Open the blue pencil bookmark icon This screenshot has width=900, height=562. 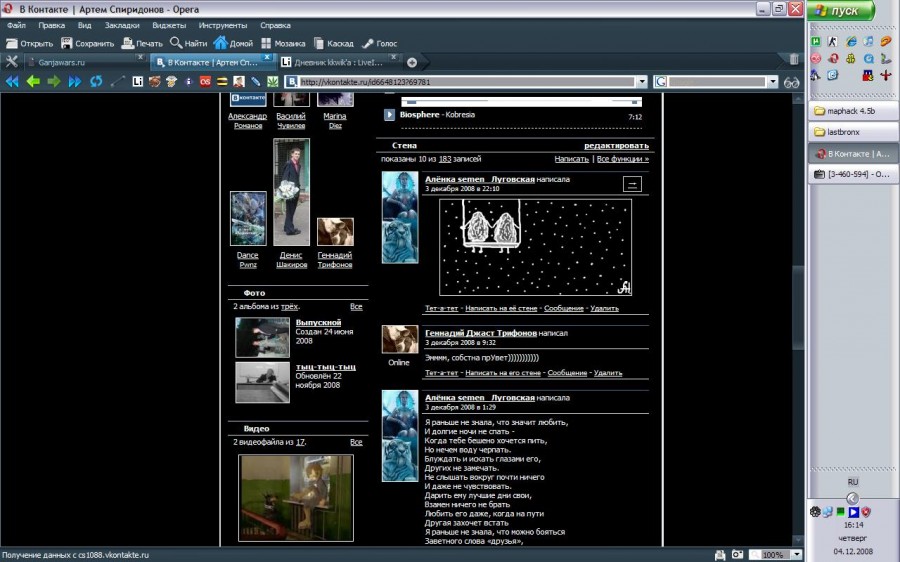click(255, 82)
